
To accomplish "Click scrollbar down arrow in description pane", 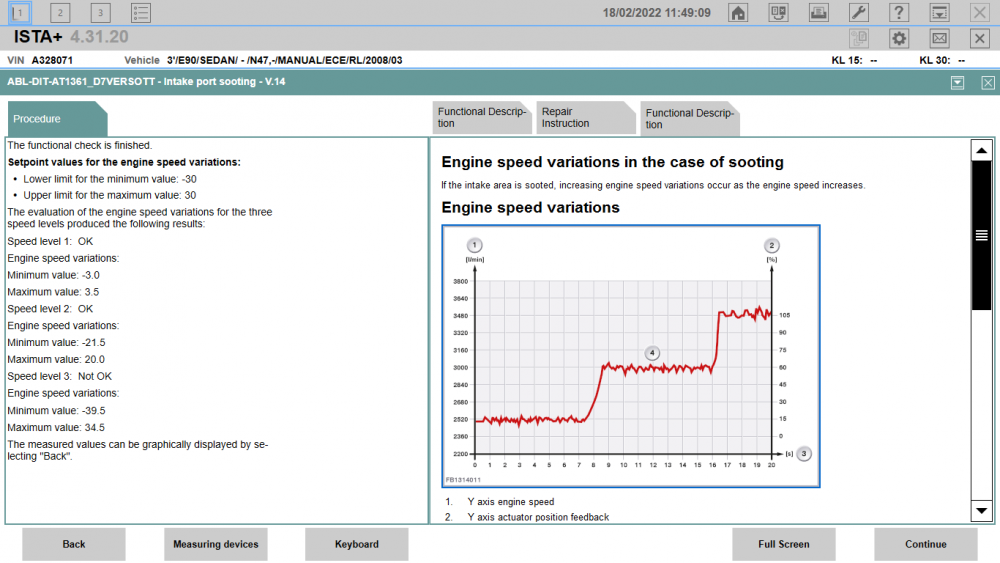I will click(982, 511).
